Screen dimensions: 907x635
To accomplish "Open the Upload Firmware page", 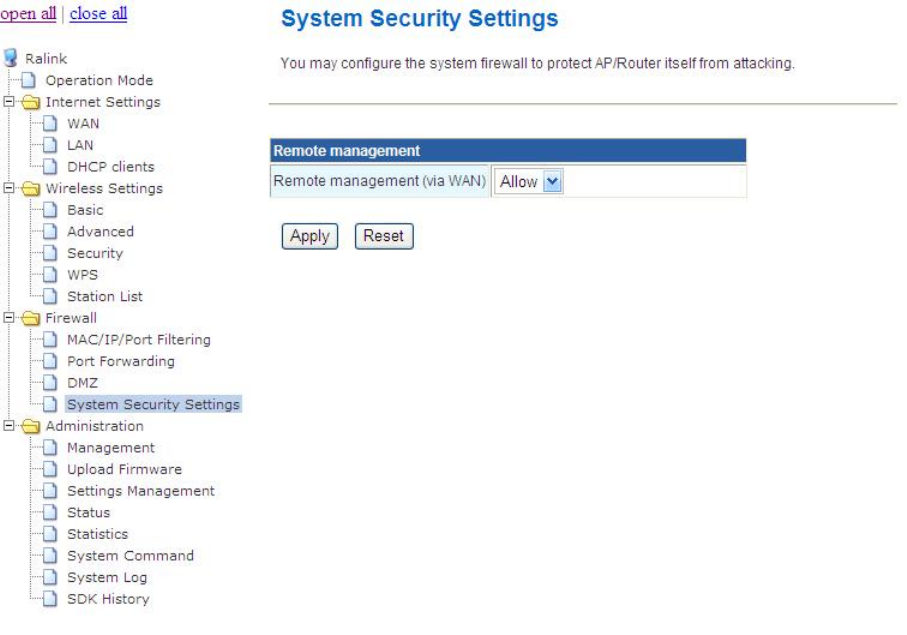I will click(x=124, y=469).
